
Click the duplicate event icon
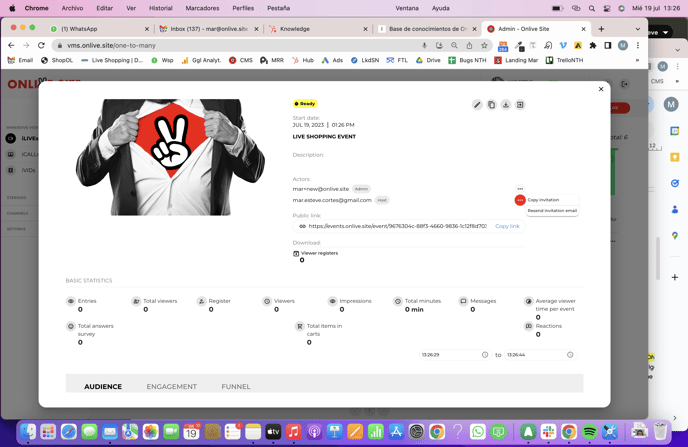coord(491,105)
